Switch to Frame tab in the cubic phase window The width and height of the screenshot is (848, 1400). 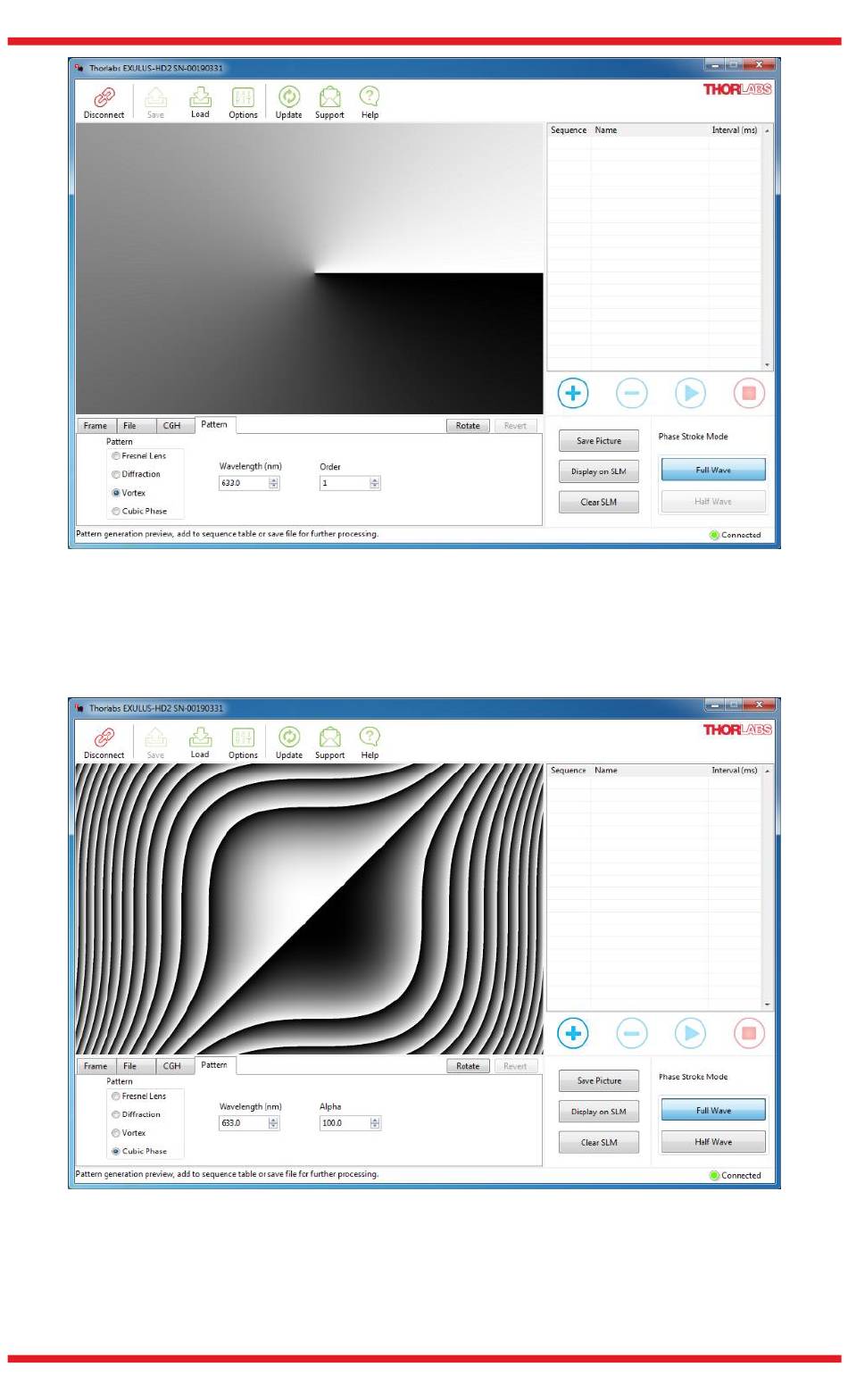[x=96, y=1066]
